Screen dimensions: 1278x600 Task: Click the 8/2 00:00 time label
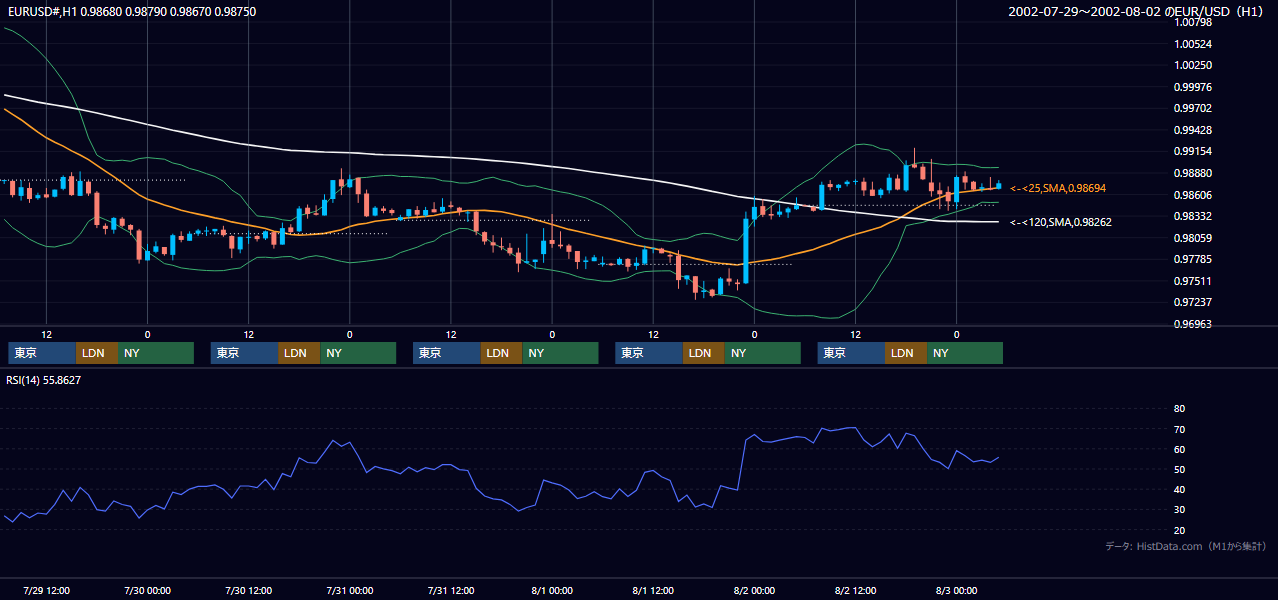pyautogui.click(x=754, y=590)
